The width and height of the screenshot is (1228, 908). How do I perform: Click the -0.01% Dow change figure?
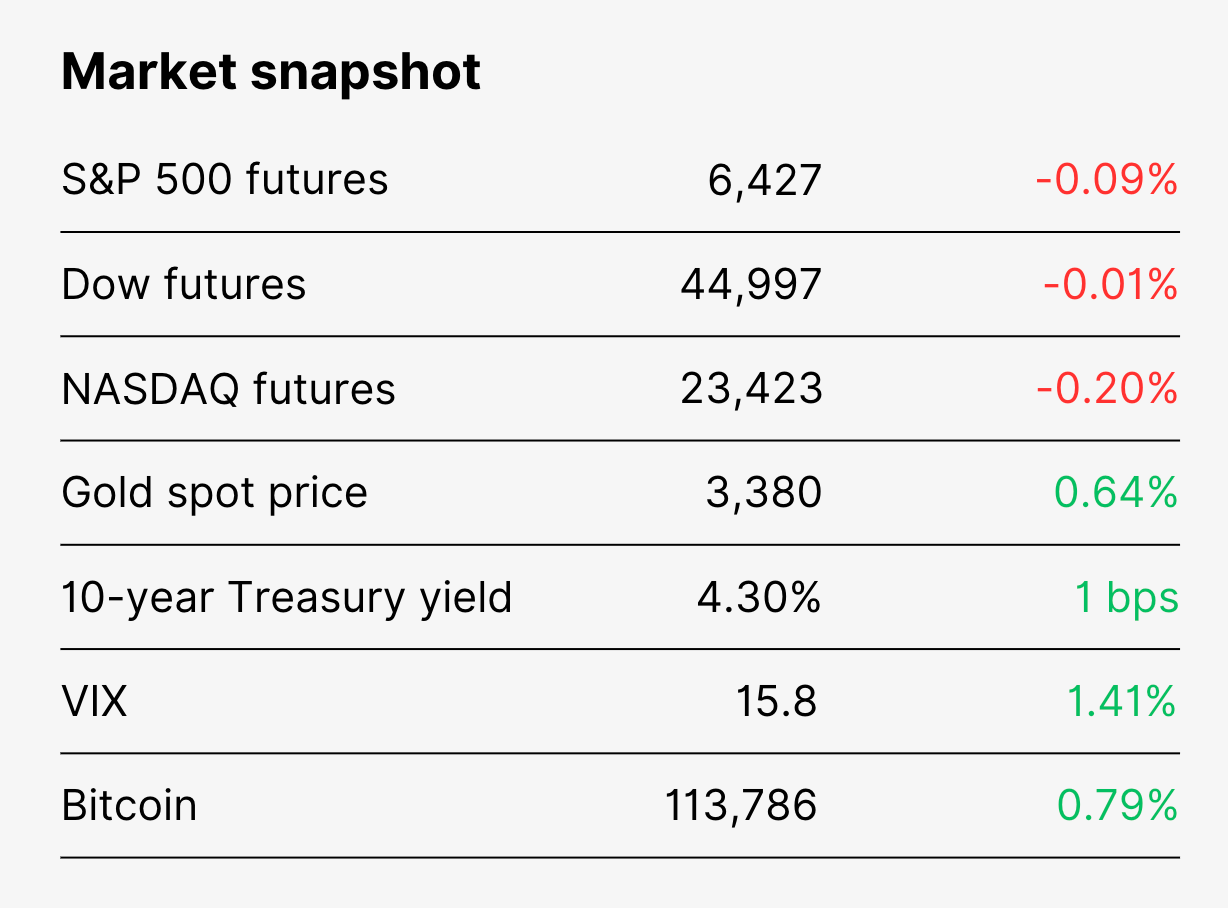tap(1110, 284)
